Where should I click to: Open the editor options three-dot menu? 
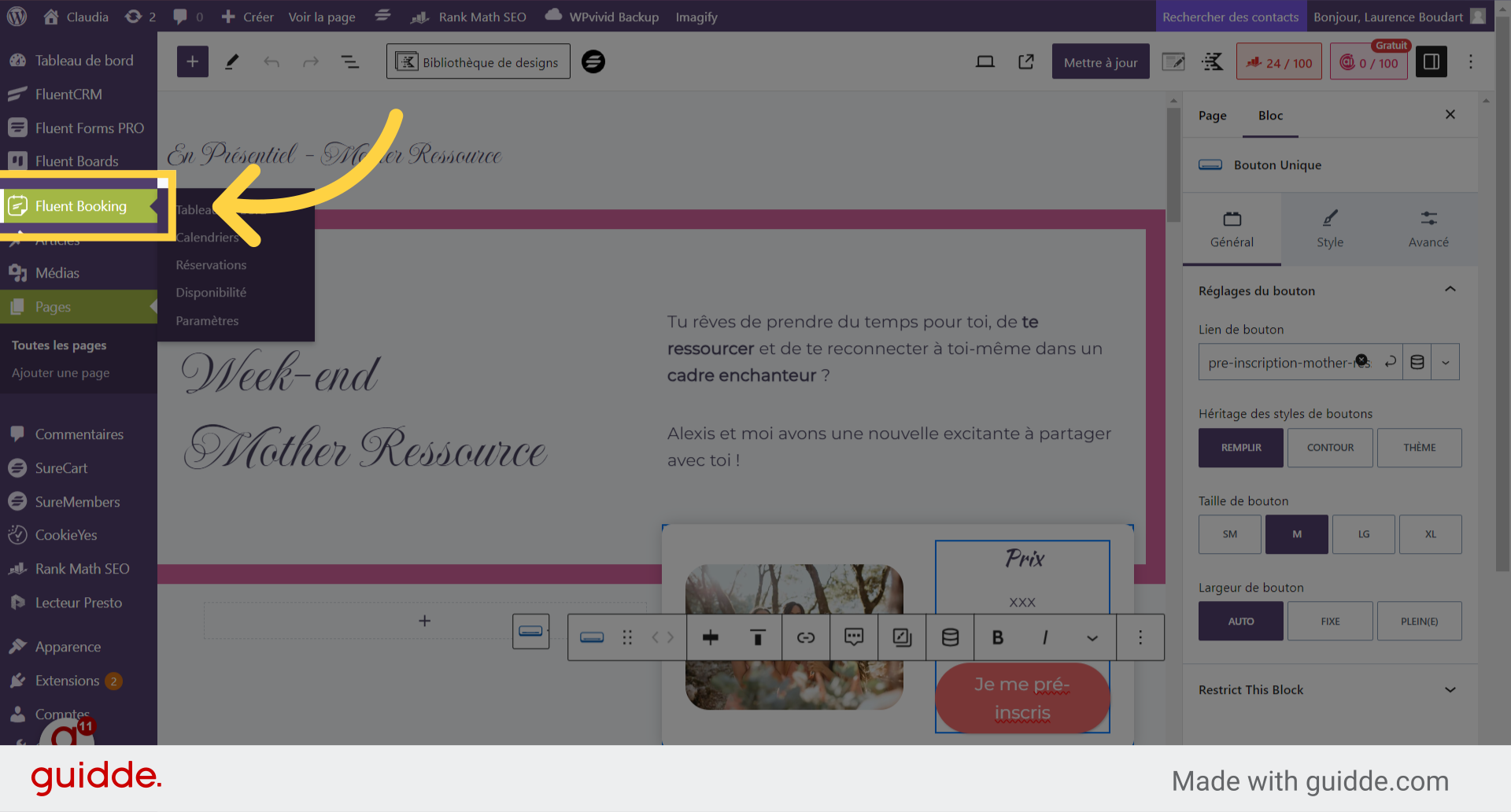coord(1470,62)
